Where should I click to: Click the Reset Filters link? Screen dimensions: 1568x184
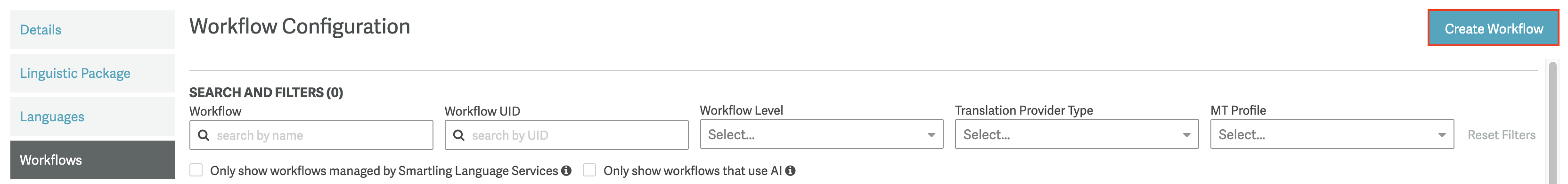1501,135
